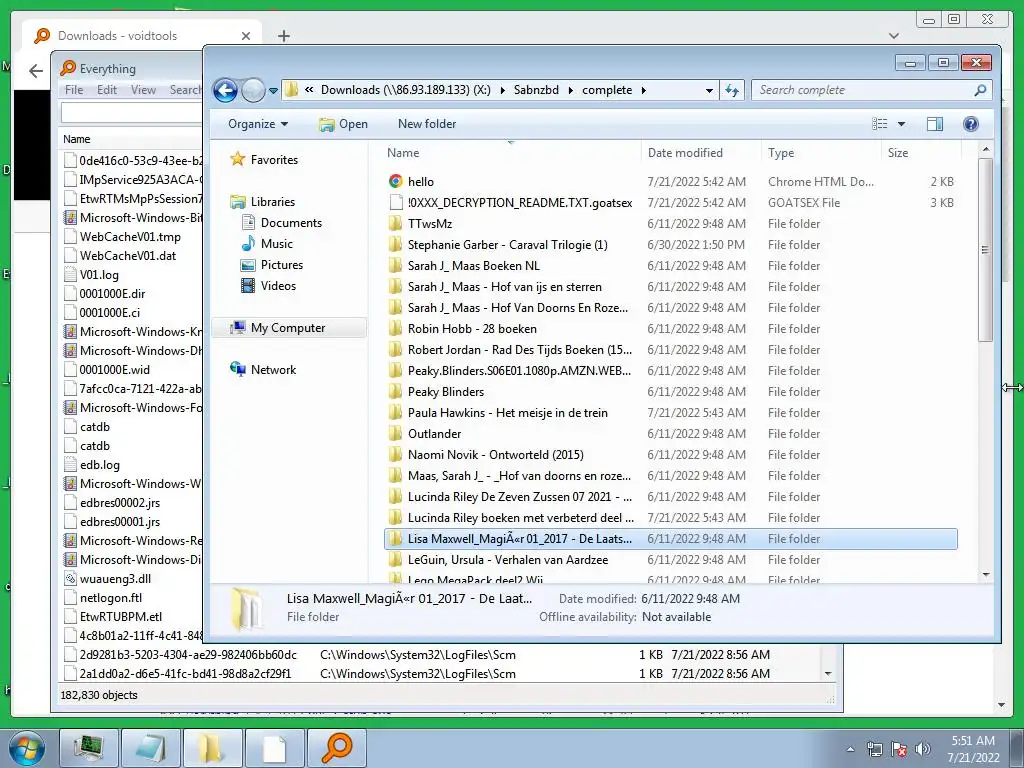Select the Outlander folder icon
The width and height of the screenshot is (1024, 768).
(395, 434)
